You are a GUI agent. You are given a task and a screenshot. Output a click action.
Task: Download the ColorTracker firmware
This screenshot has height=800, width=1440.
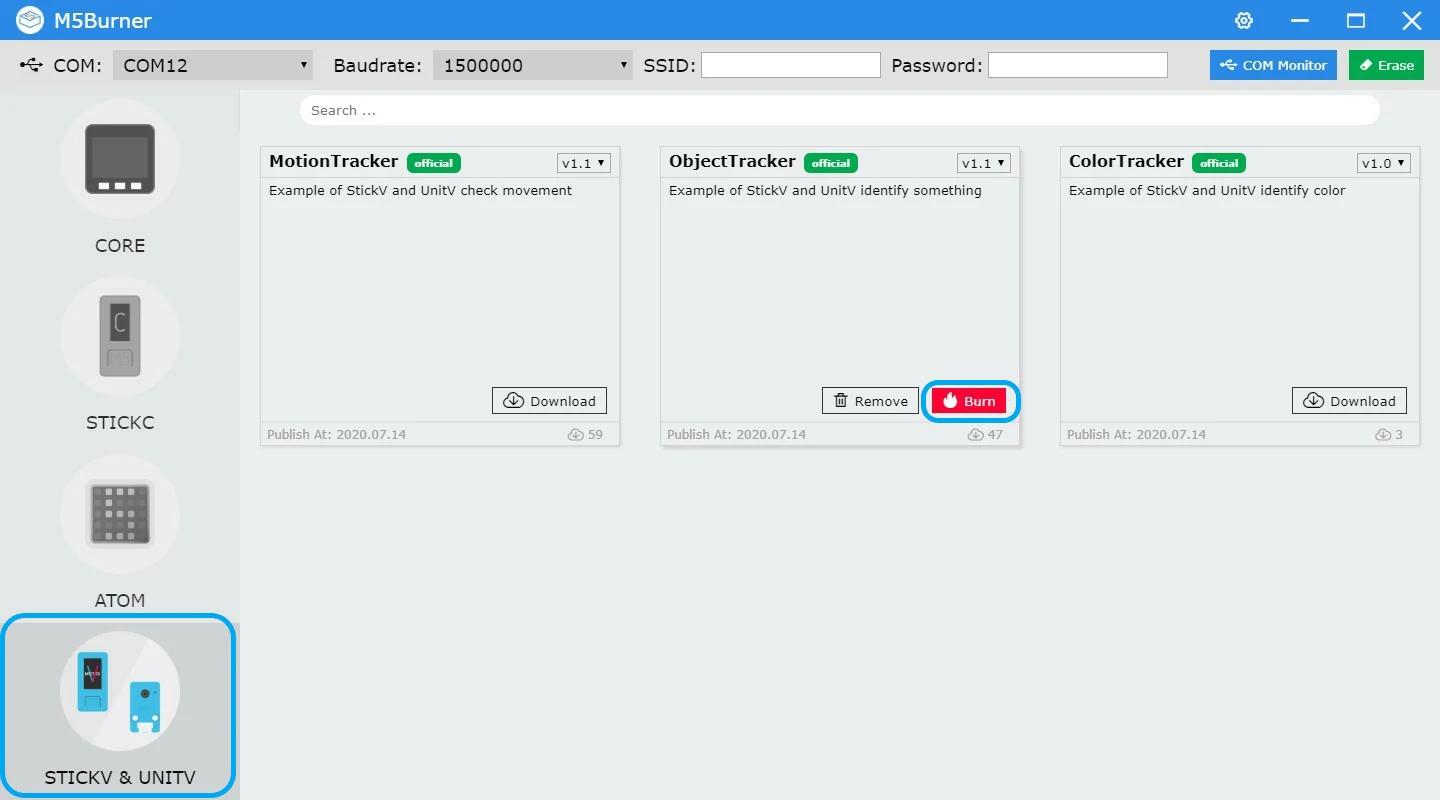[x=1349, y=401]
